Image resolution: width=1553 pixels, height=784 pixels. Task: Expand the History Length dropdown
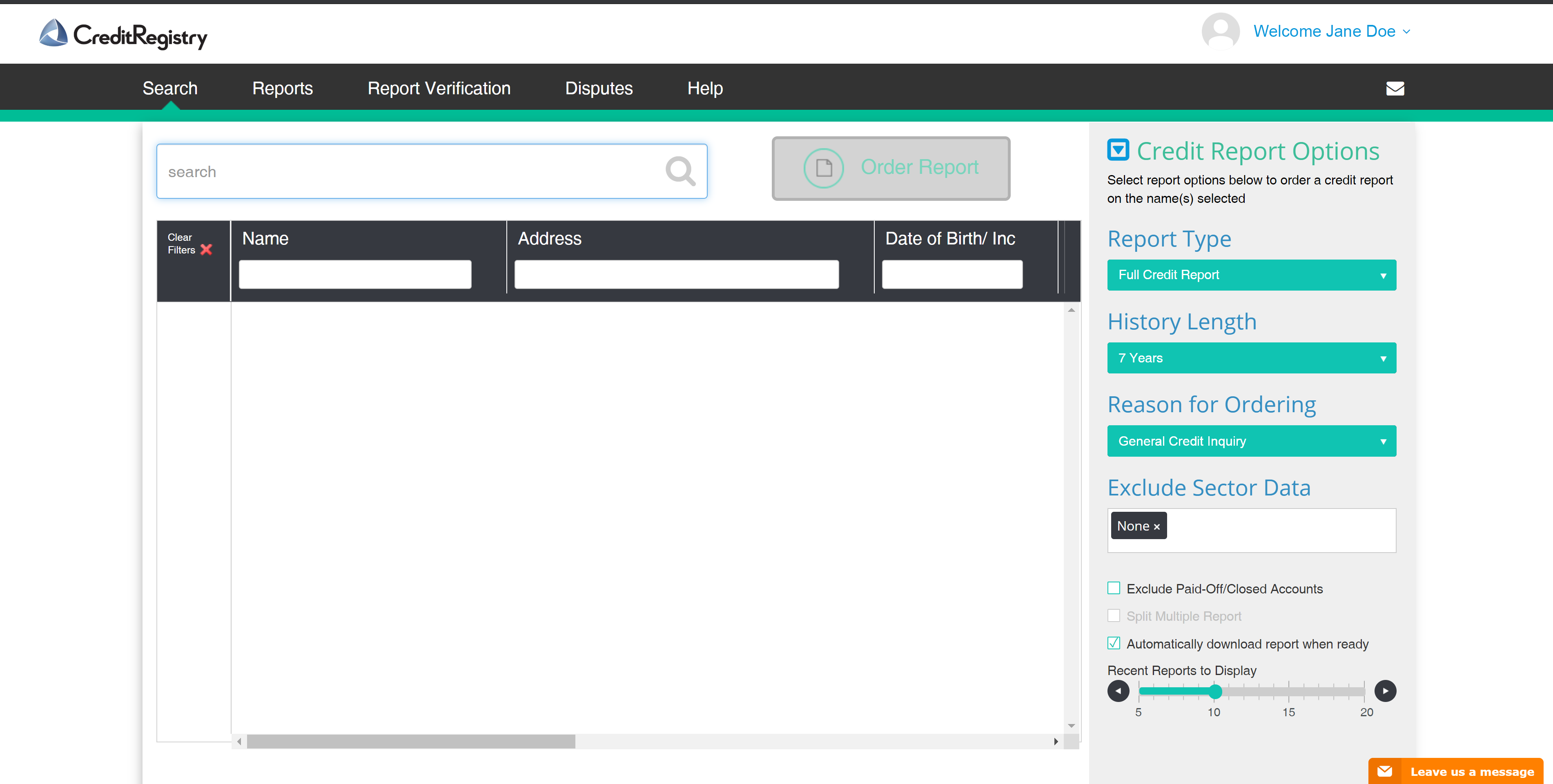pos(1251,358)
